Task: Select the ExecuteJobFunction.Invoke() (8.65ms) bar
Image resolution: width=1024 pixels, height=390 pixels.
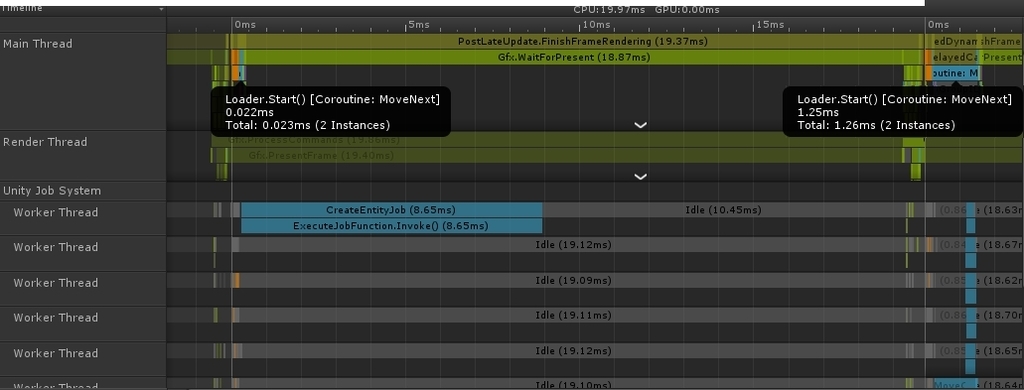Action: click(391, 226)
